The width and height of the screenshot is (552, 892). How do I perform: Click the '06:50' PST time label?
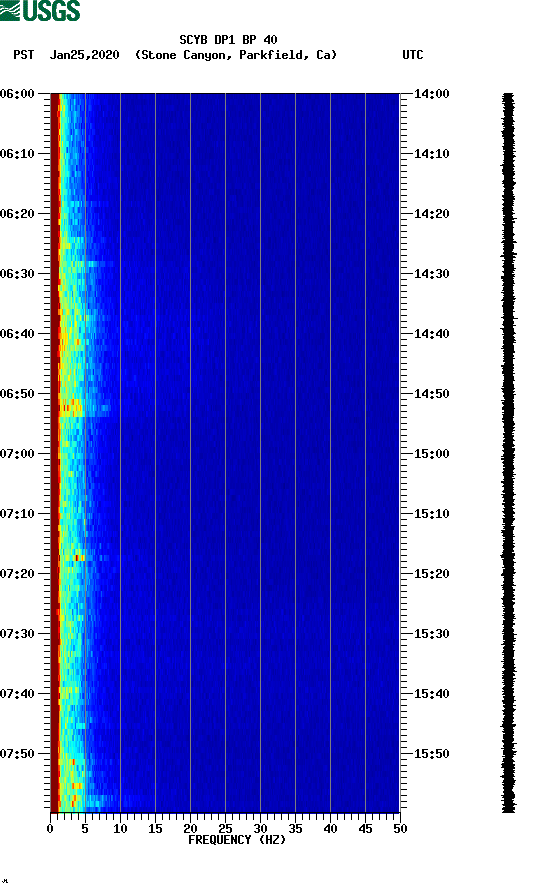coord(18,394)
